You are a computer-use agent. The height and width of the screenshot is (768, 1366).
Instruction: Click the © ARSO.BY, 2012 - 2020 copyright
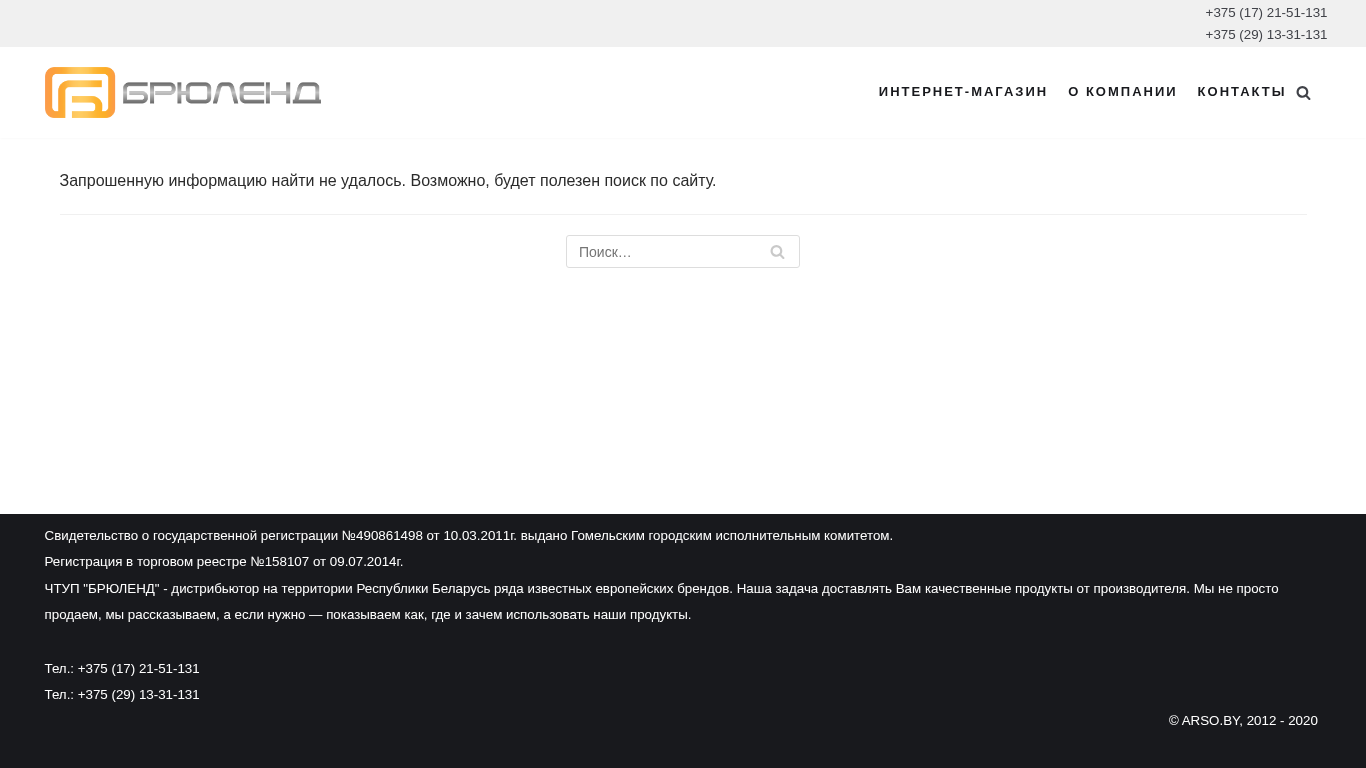[x=1243, y=721]
